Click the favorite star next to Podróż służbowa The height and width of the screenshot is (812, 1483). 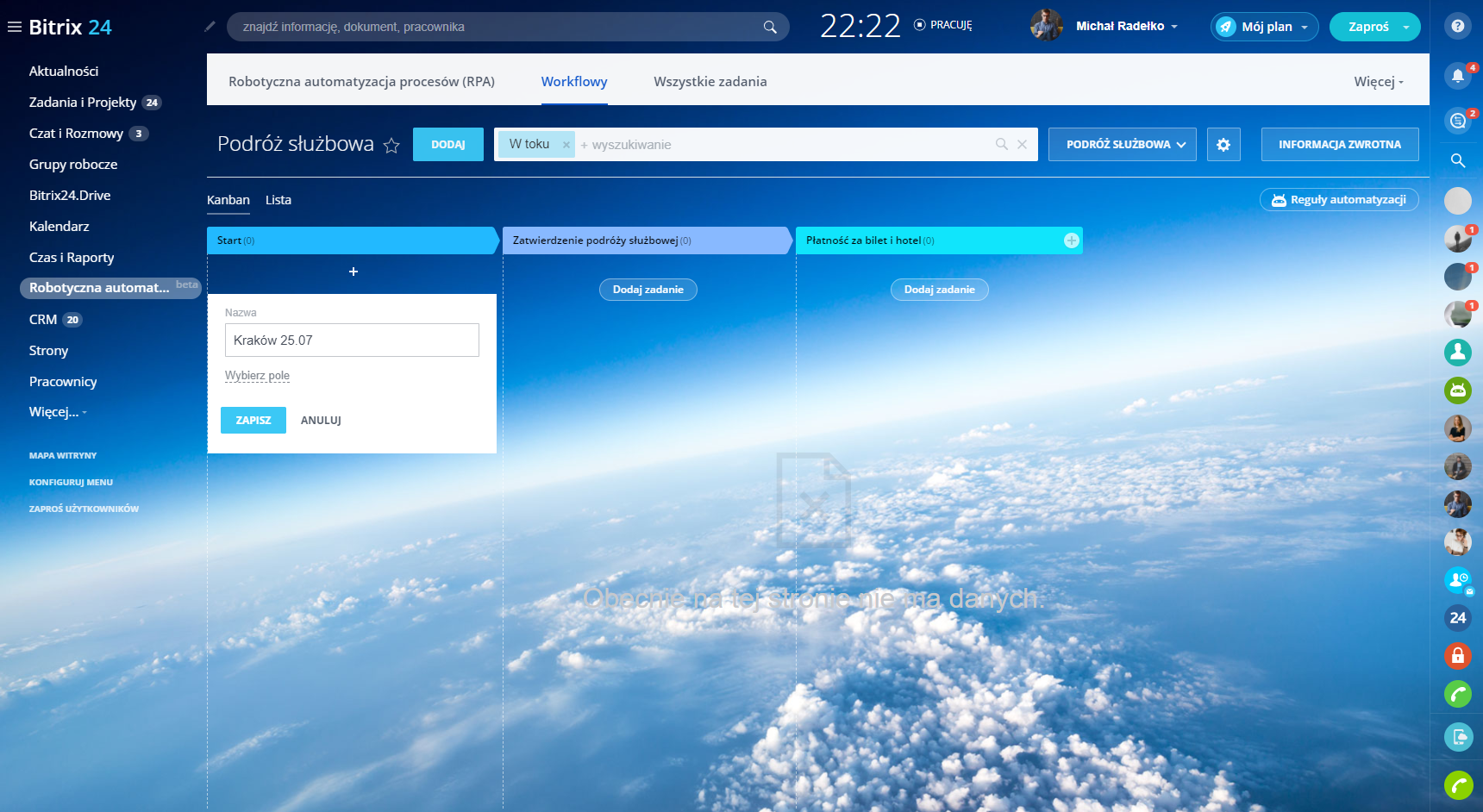coord(391,146)
